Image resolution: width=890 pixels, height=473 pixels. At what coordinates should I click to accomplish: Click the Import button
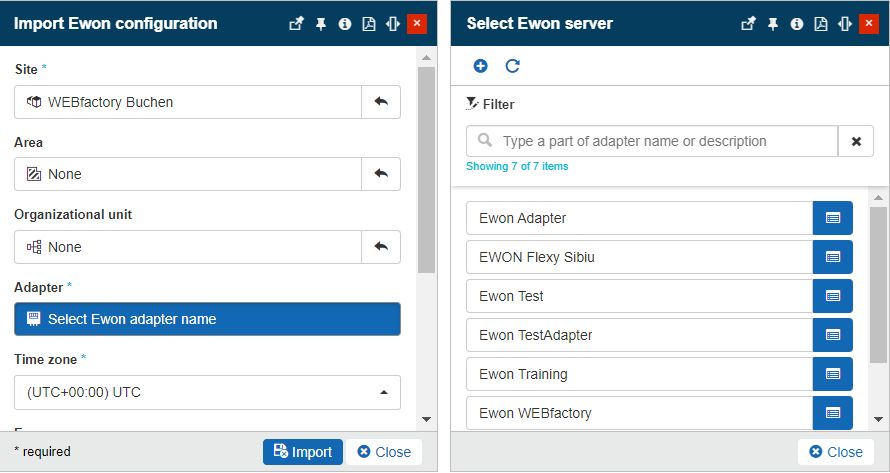pos(303,452)
